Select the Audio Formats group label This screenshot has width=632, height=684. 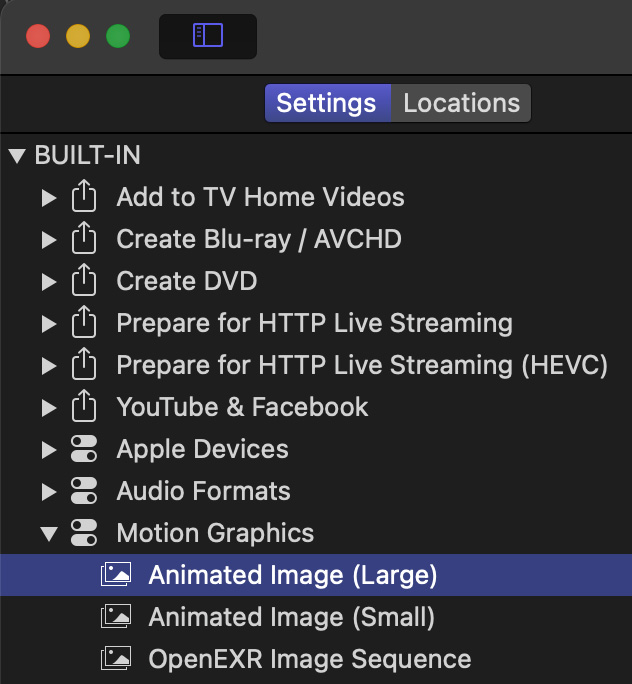coord(203,492)
